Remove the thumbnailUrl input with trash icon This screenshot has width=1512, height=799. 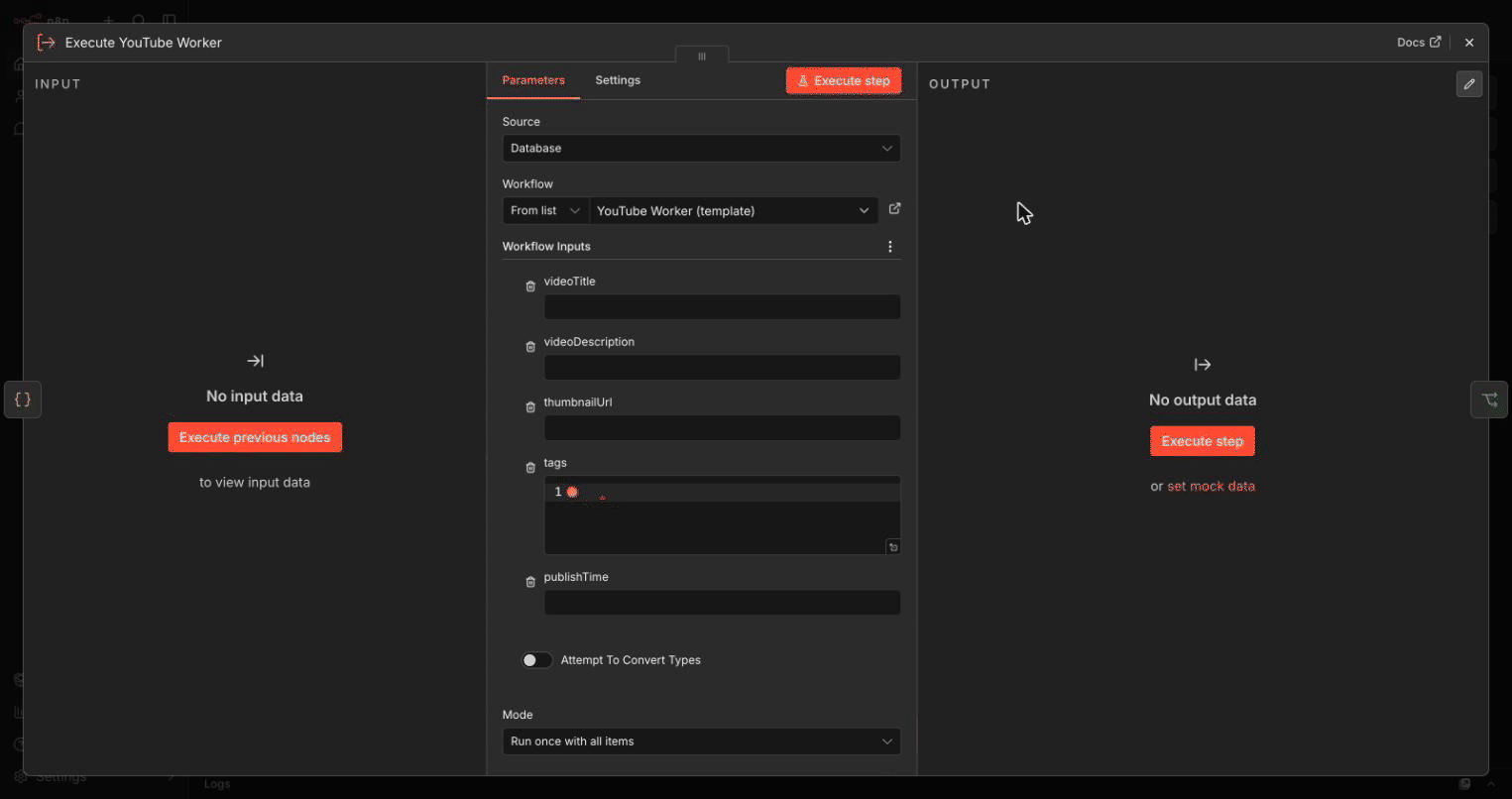pyautogui.click(x=530, y=407)
